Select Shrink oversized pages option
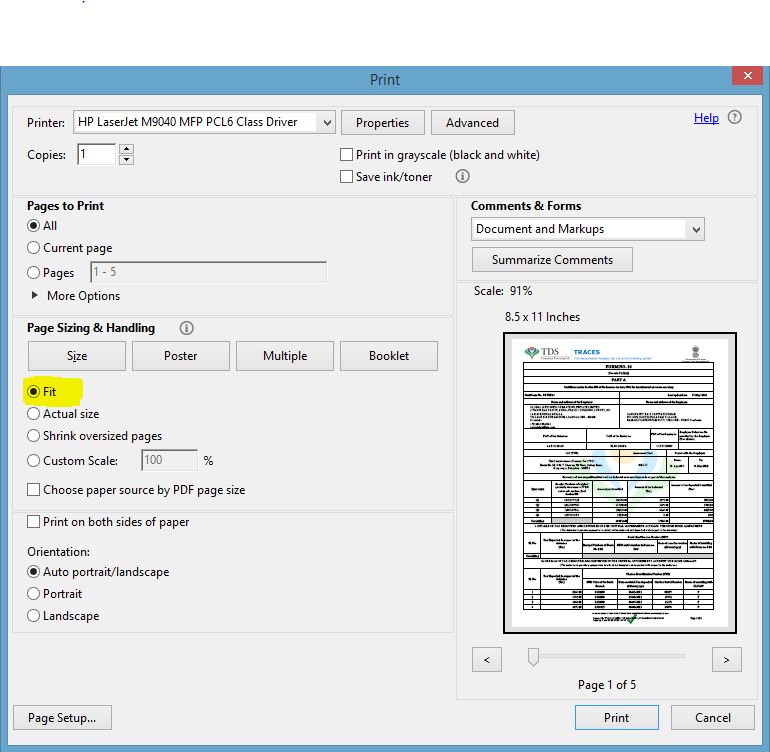770x752 pixels. (33, 436)
